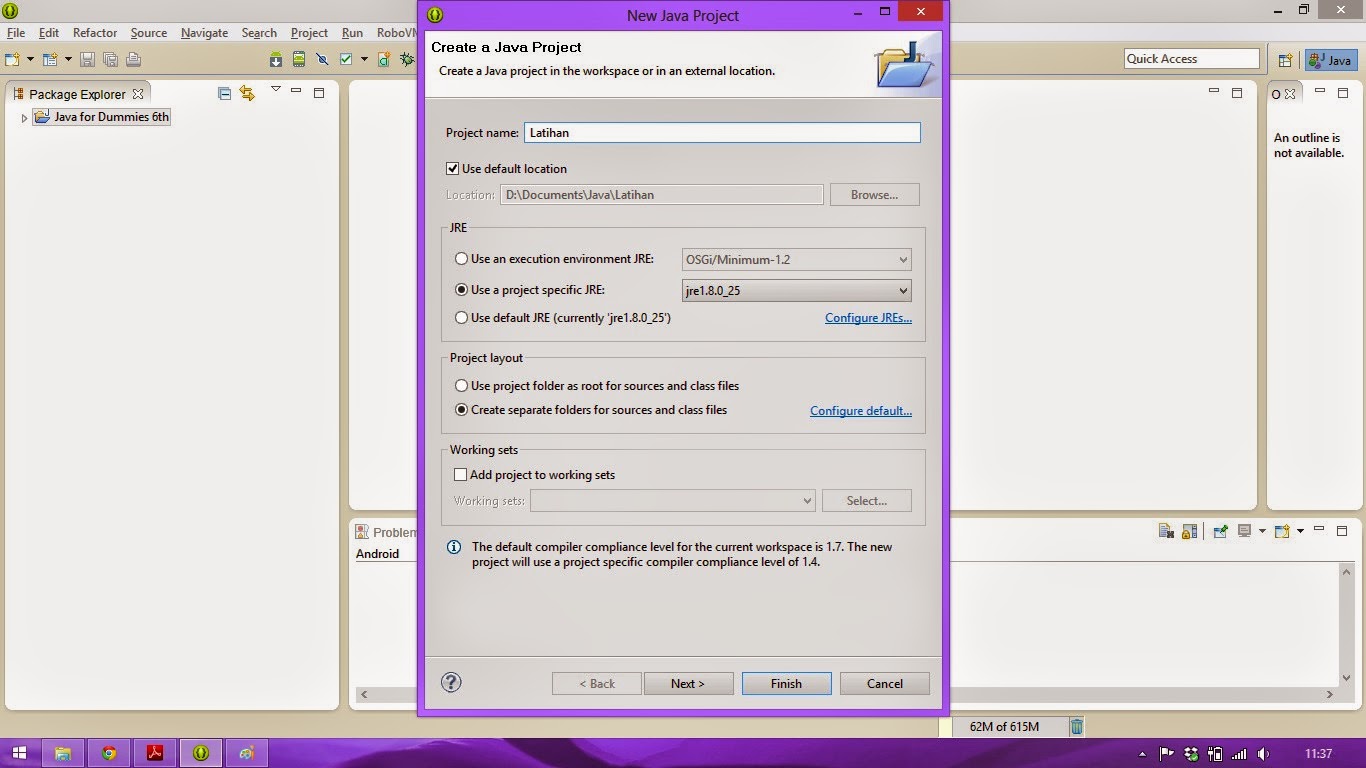Open the OSGi/Minimum-1.2 environment dropdown
The height and width of the screenshot is (768, 1366).
point(796,260)
